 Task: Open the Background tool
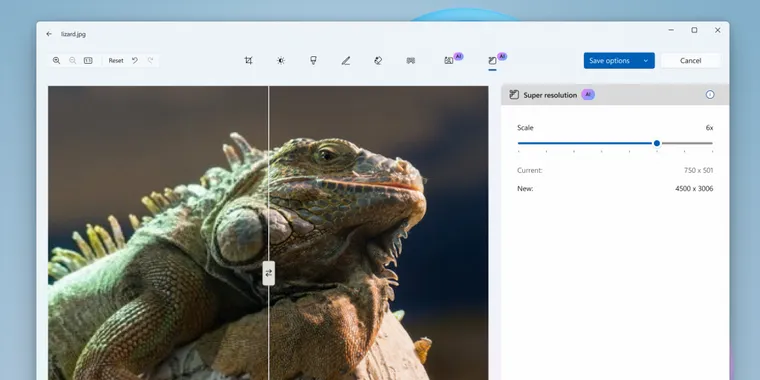click(411, 61)
